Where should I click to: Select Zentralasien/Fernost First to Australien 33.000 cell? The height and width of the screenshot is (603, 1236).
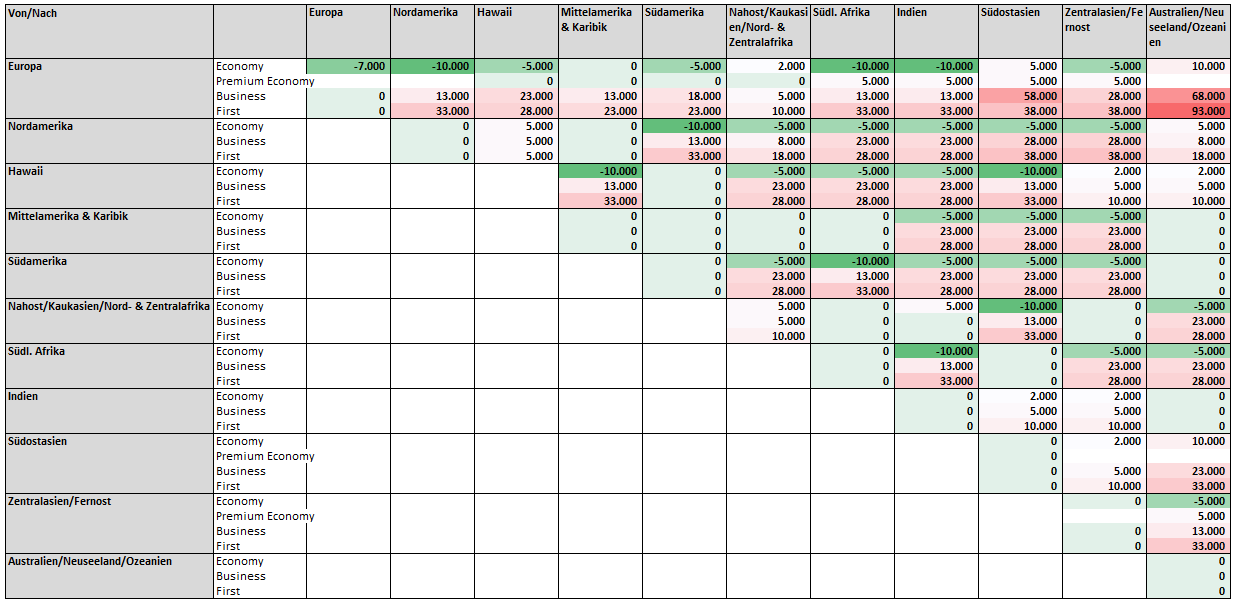(x=1188, y=546)
